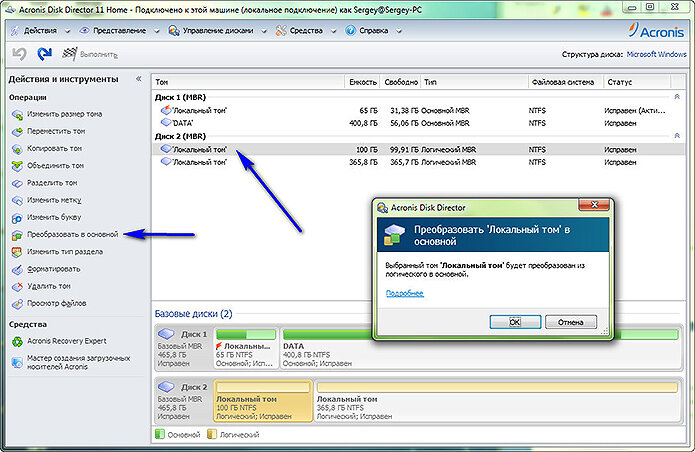Click the Диск 1 drive icon in disk map
Image resolution: width=695 pixels, height=452 pixels.
click(167, 333)
